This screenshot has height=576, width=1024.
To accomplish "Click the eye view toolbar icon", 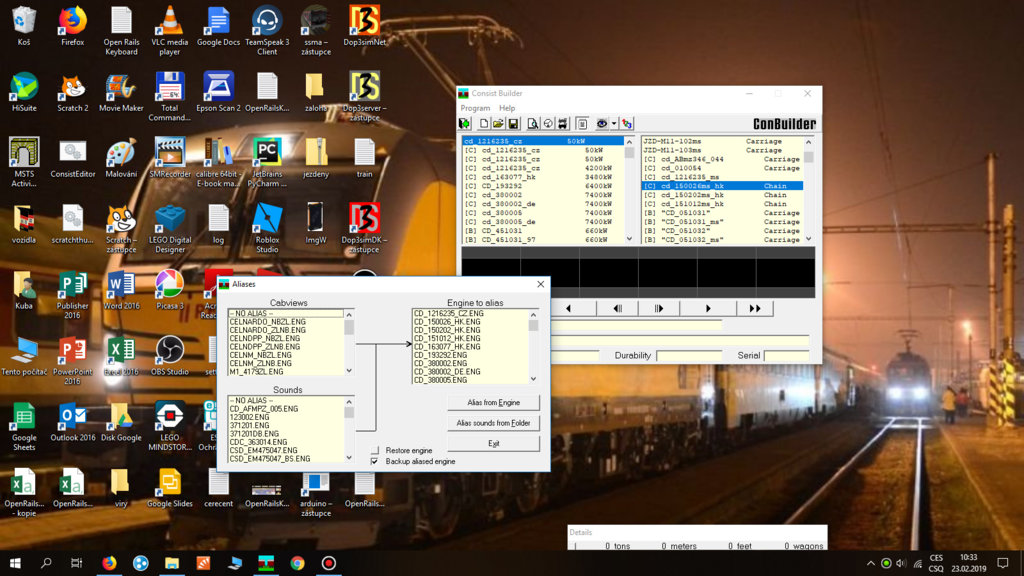I will [x=602, y=124].
